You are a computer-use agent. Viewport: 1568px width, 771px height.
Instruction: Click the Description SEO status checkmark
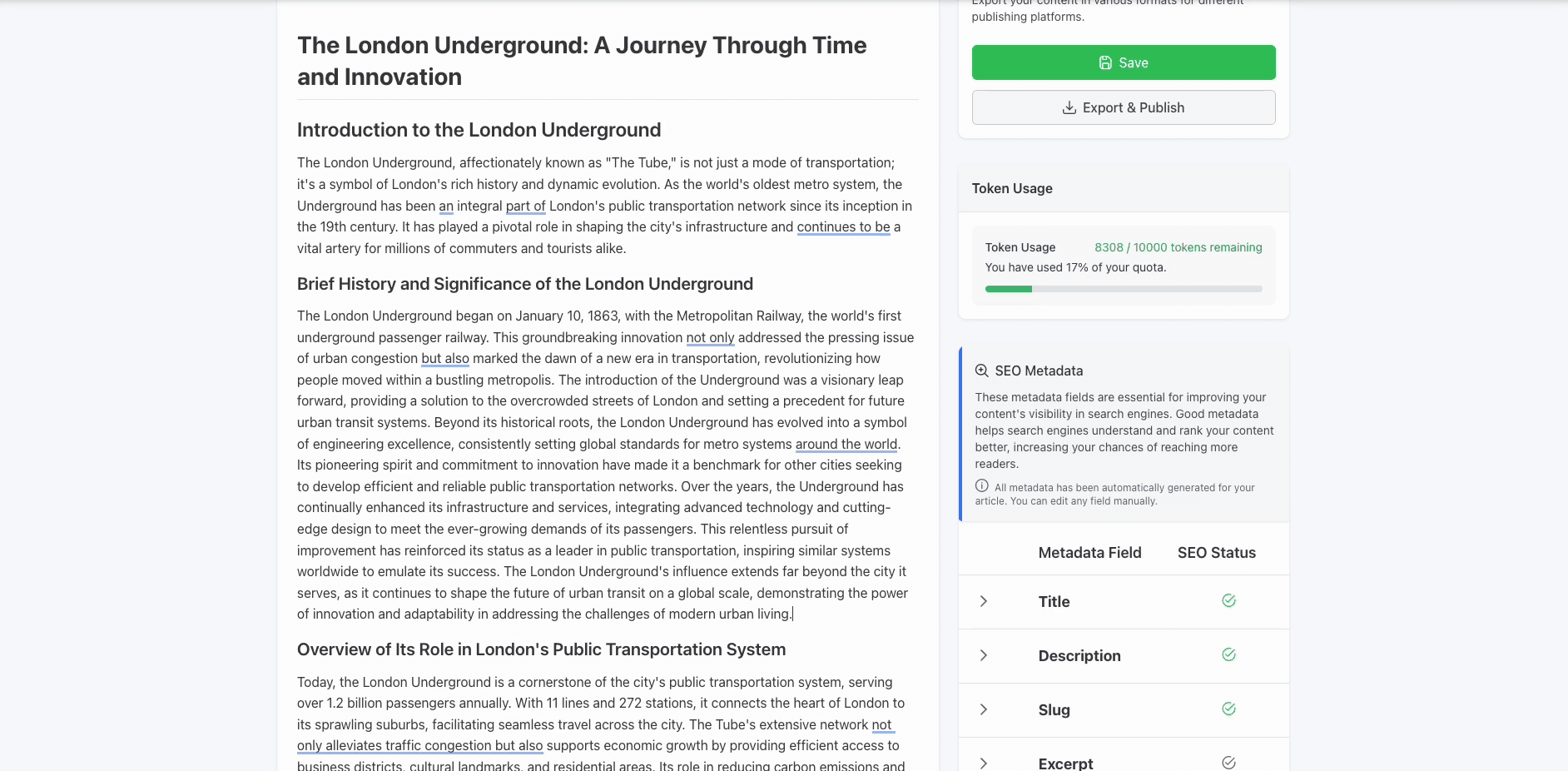1228,655
